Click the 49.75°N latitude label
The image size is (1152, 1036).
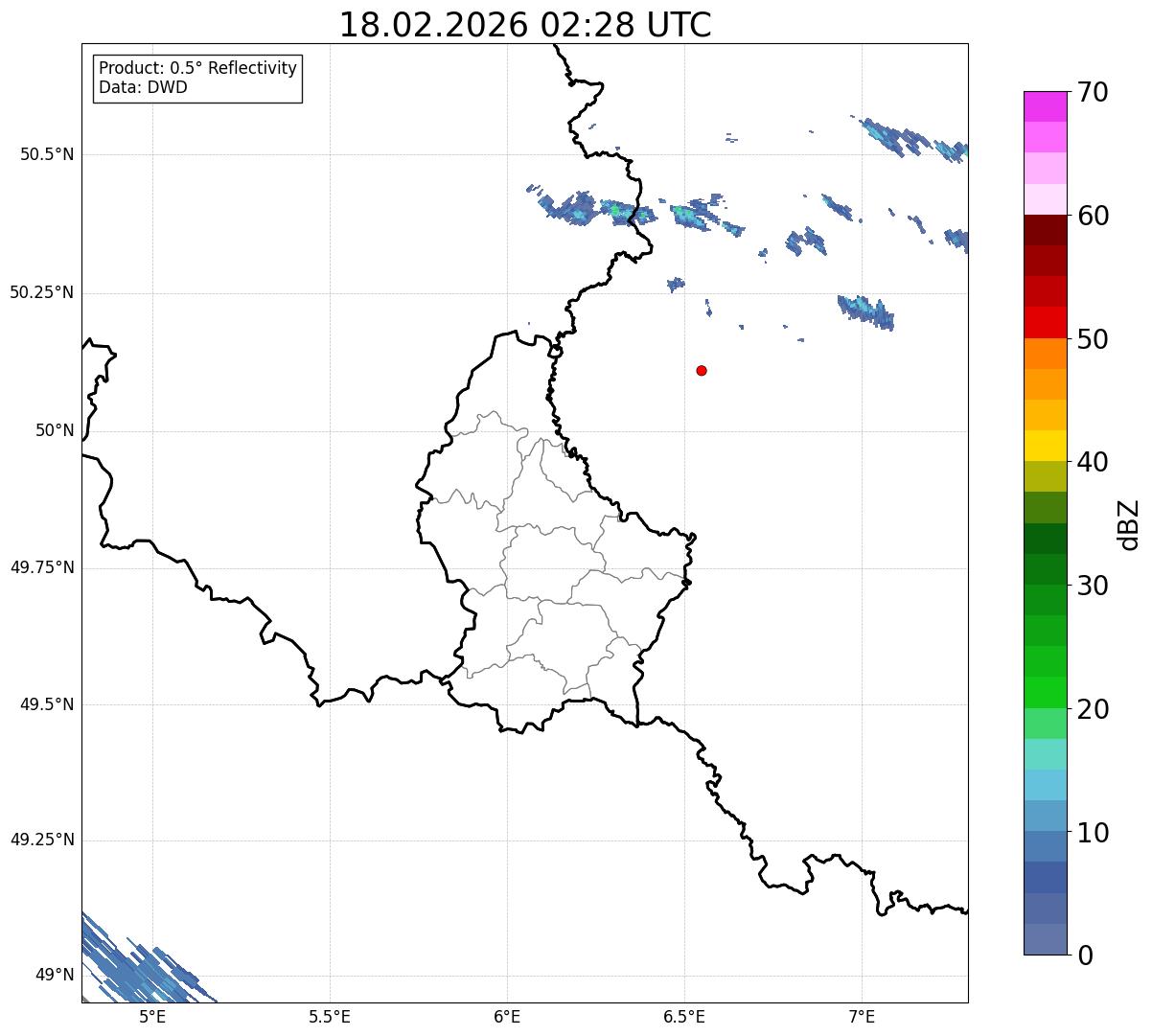41,567
